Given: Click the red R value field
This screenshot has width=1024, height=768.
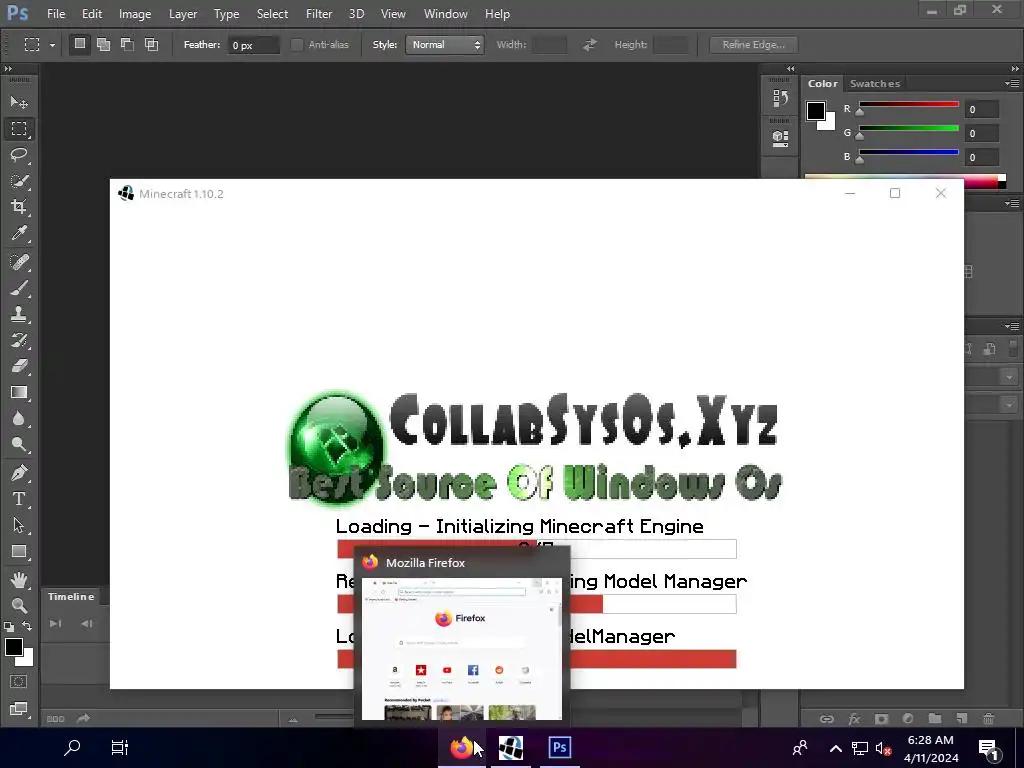Looking at the screenshot, I should point(982,110).
